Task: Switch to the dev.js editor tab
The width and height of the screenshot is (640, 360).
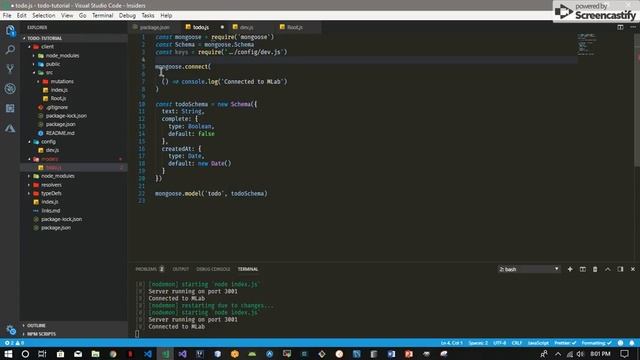Action: point(247,27)
